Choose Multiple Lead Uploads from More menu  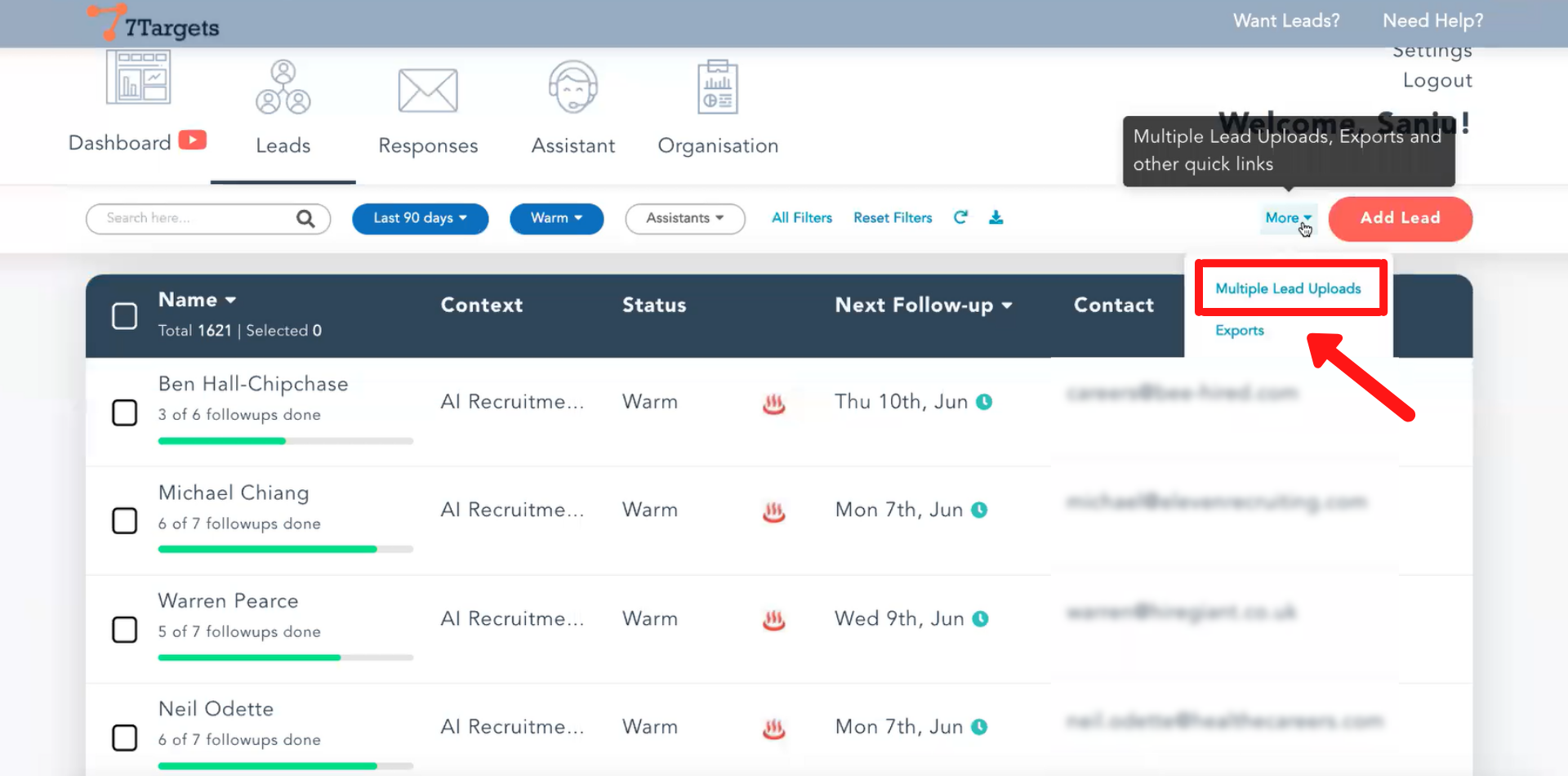[1288, 288]
